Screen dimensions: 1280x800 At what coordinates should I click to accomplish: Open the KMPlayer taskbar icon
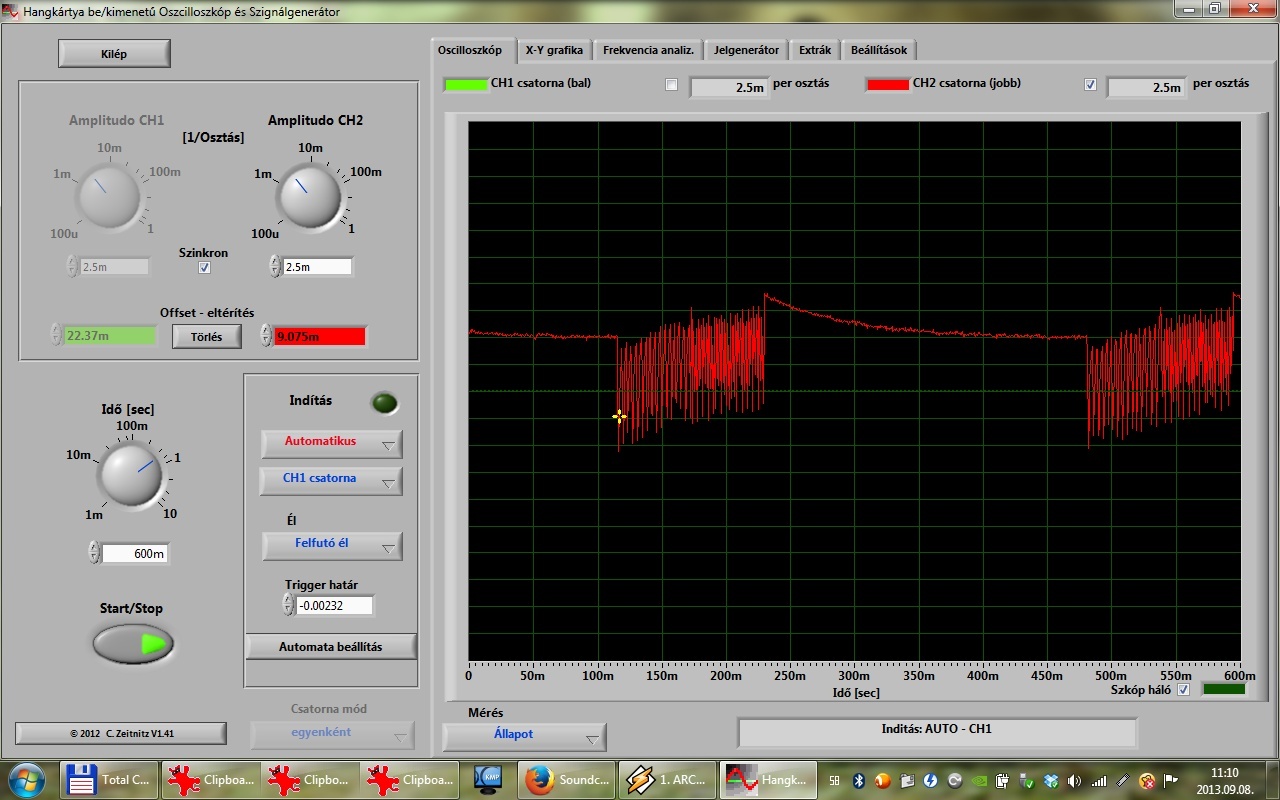click(489, 779)
